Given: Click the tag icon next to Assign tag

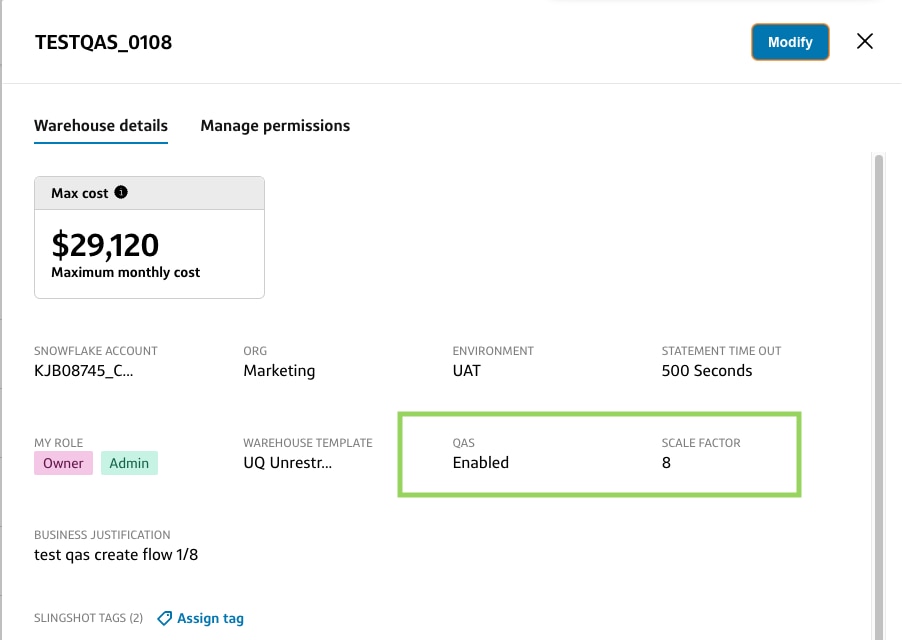Looking at the screenshot, I should tap(163, 618).
